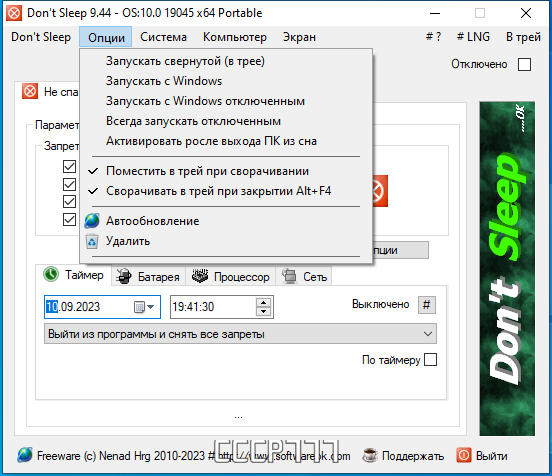Click the recycle bin icon next to Удалить

point(92,241)
